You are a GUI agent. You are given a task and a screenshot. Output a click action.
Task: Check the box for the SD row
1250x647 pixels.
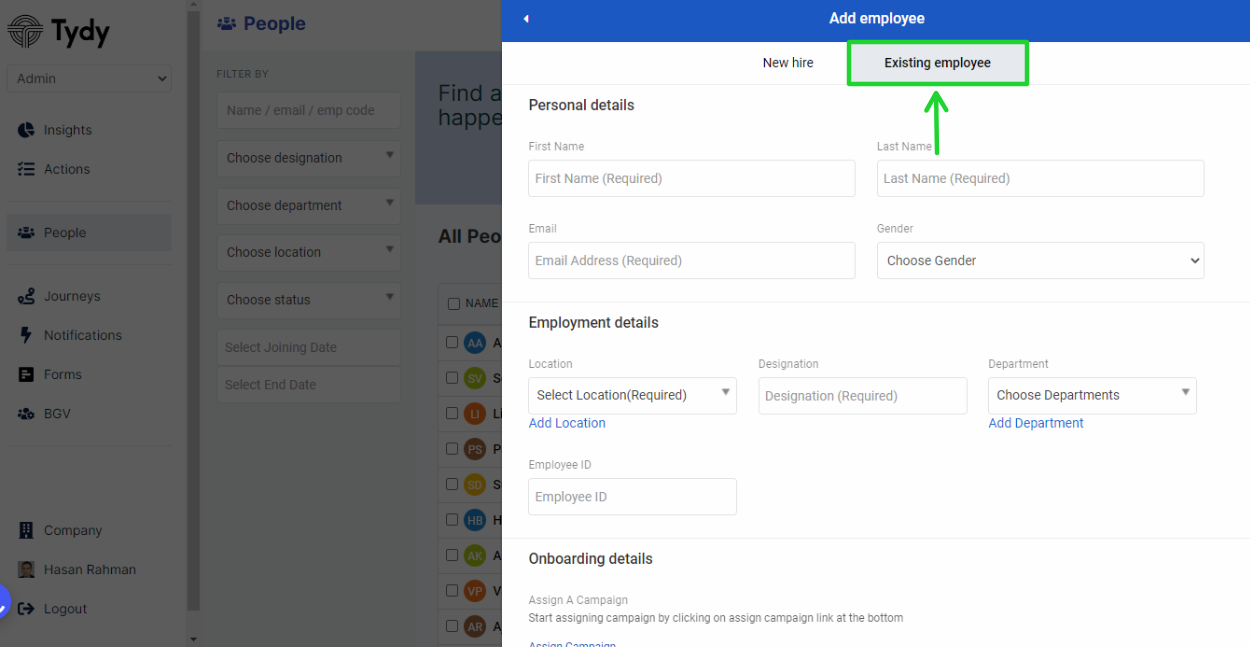(452, 484)
